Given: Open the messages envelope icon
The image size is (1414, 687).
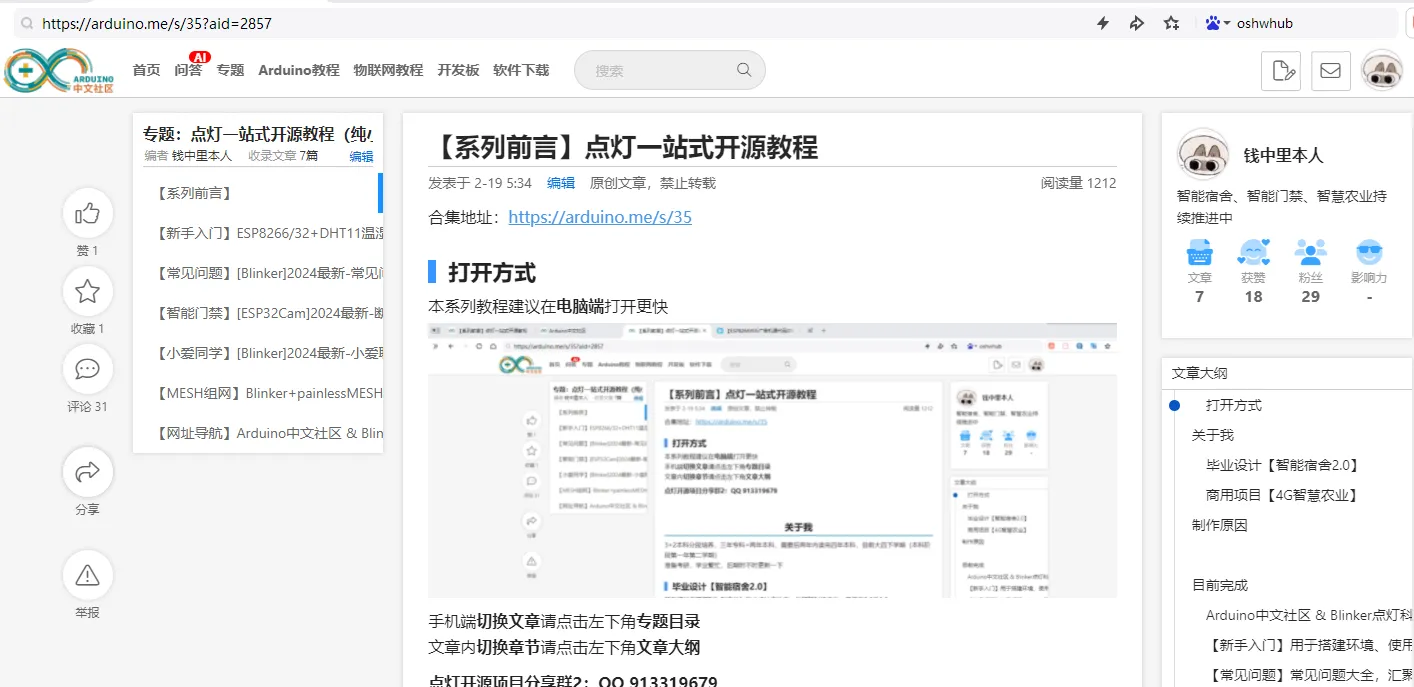Looking at the screenshot, I should tap(1330, 71).
